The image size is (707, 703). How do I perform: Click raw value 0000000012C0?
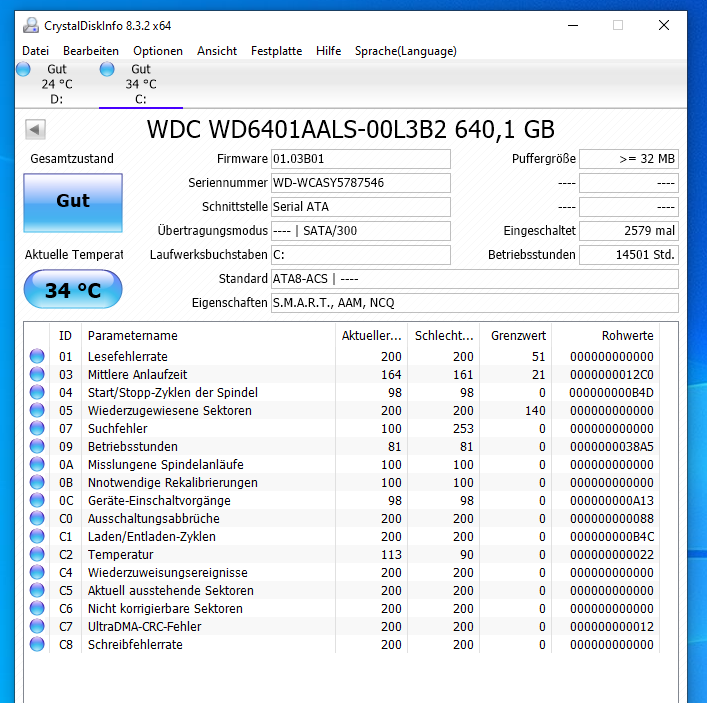pyautogui.click(x=611, y=375)
